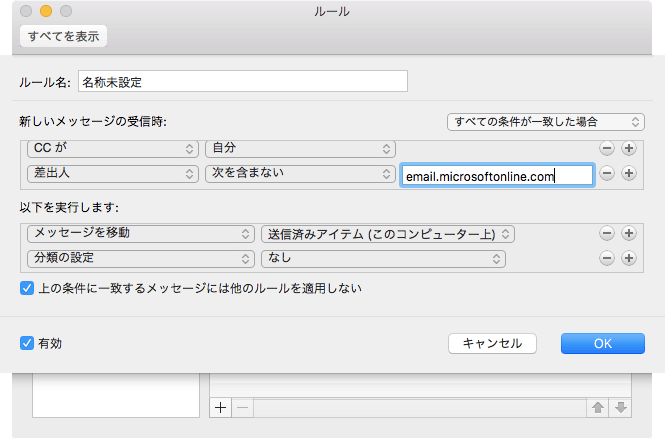Move rule down with down arrow

coord(620,408)
